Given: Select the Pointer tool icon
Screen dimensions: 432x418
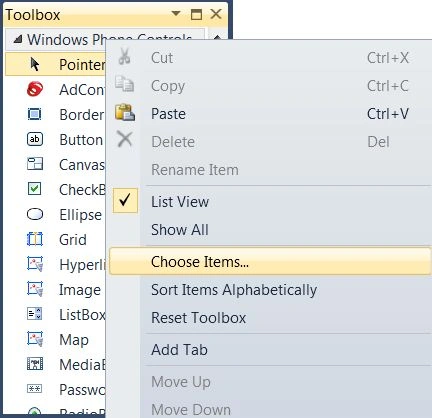Looking at the screenshot, I should [34, 64].
